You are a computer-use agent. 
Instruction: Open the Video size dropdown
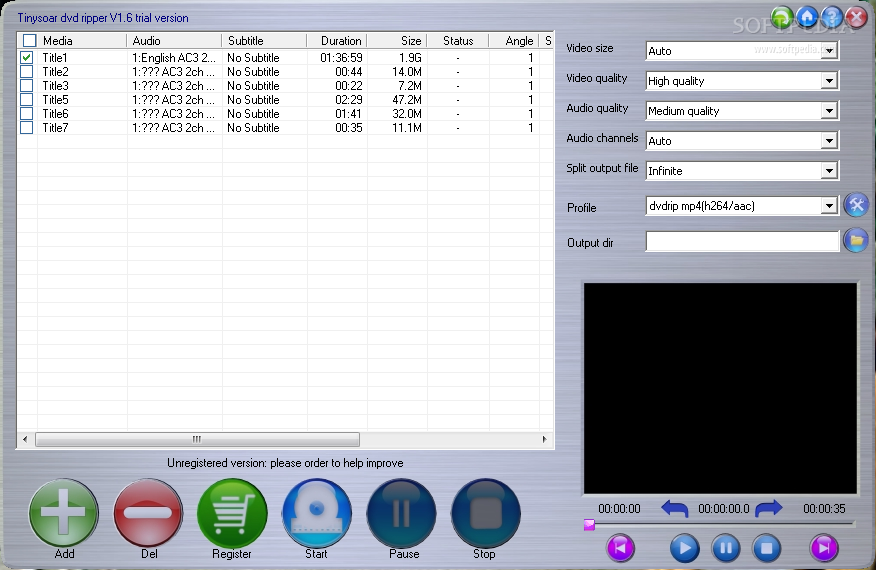tap(829, 51)
